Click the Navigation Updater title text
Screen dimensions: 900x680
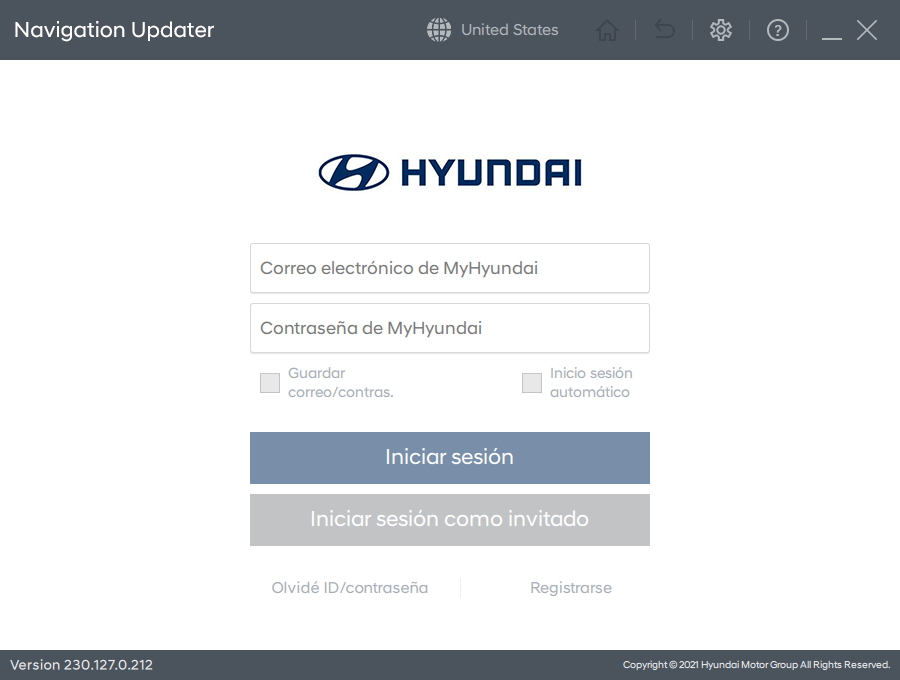114,30
